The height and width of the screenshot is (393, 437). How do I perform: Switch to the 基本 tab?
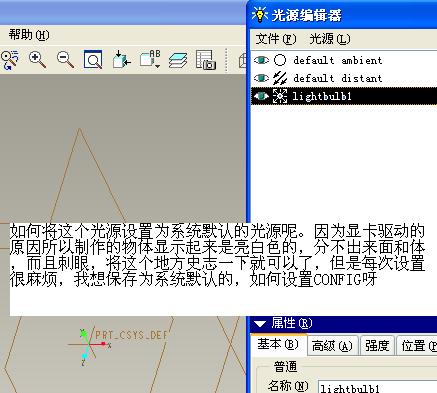(278, 344)
